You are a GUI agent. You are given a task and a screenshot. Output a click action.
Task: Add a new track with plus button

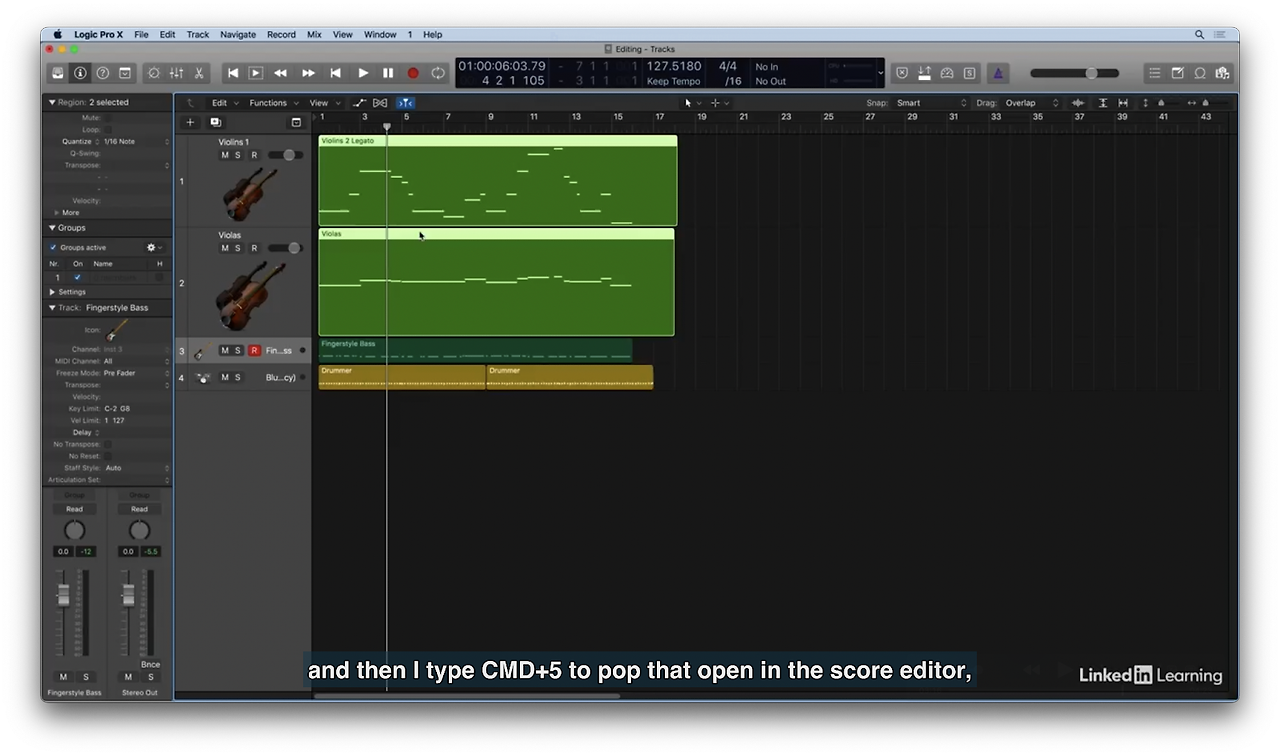click(190, 122)
